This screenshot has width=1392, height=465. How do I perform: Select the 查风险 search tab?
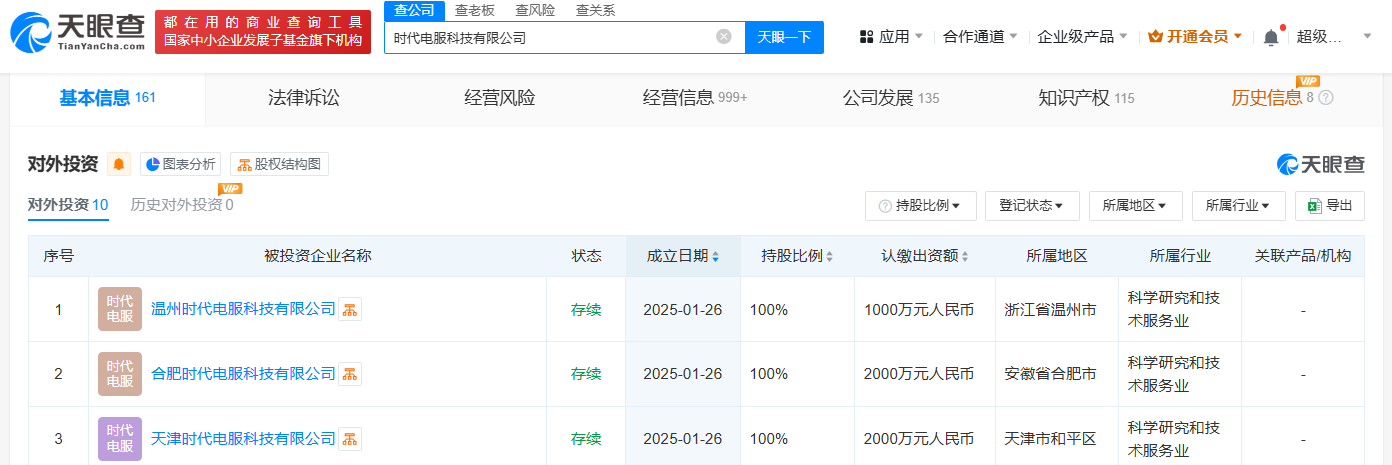[535, 10]
